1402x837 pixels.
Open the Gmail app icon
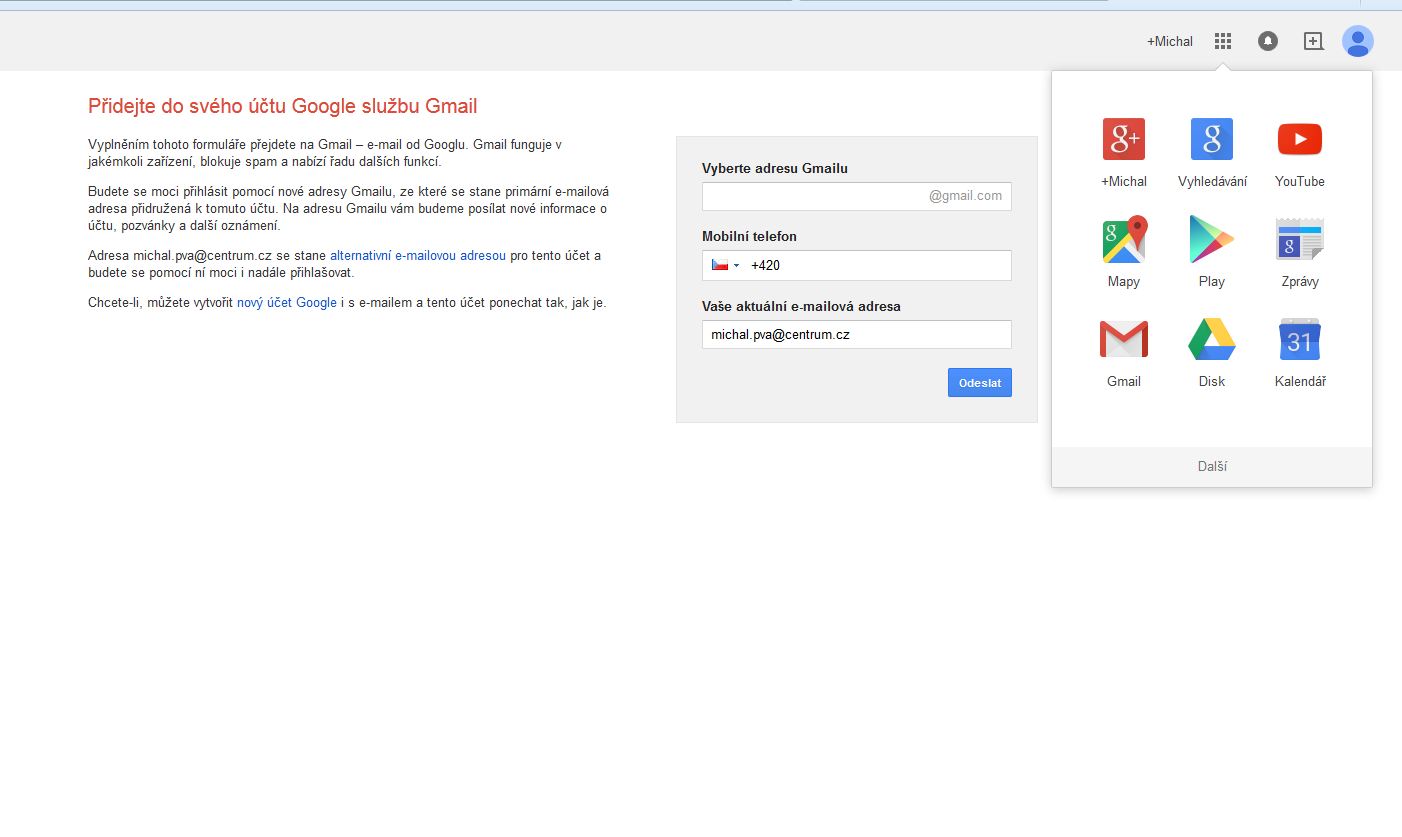pos(1124,340)
